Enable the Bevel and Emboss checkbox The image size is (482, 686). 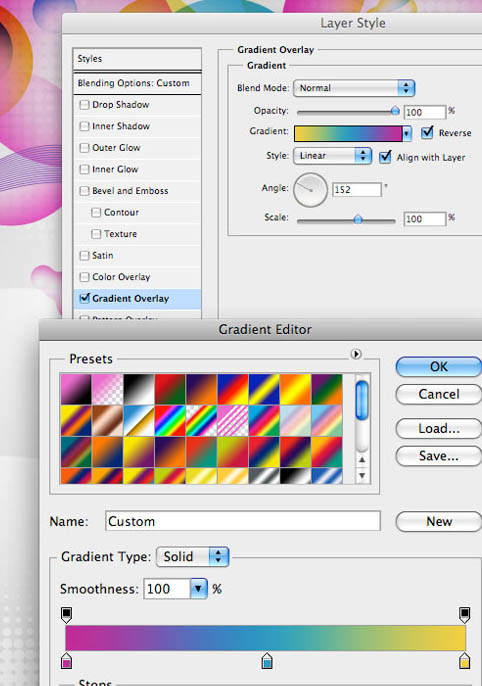coord(84,191)
